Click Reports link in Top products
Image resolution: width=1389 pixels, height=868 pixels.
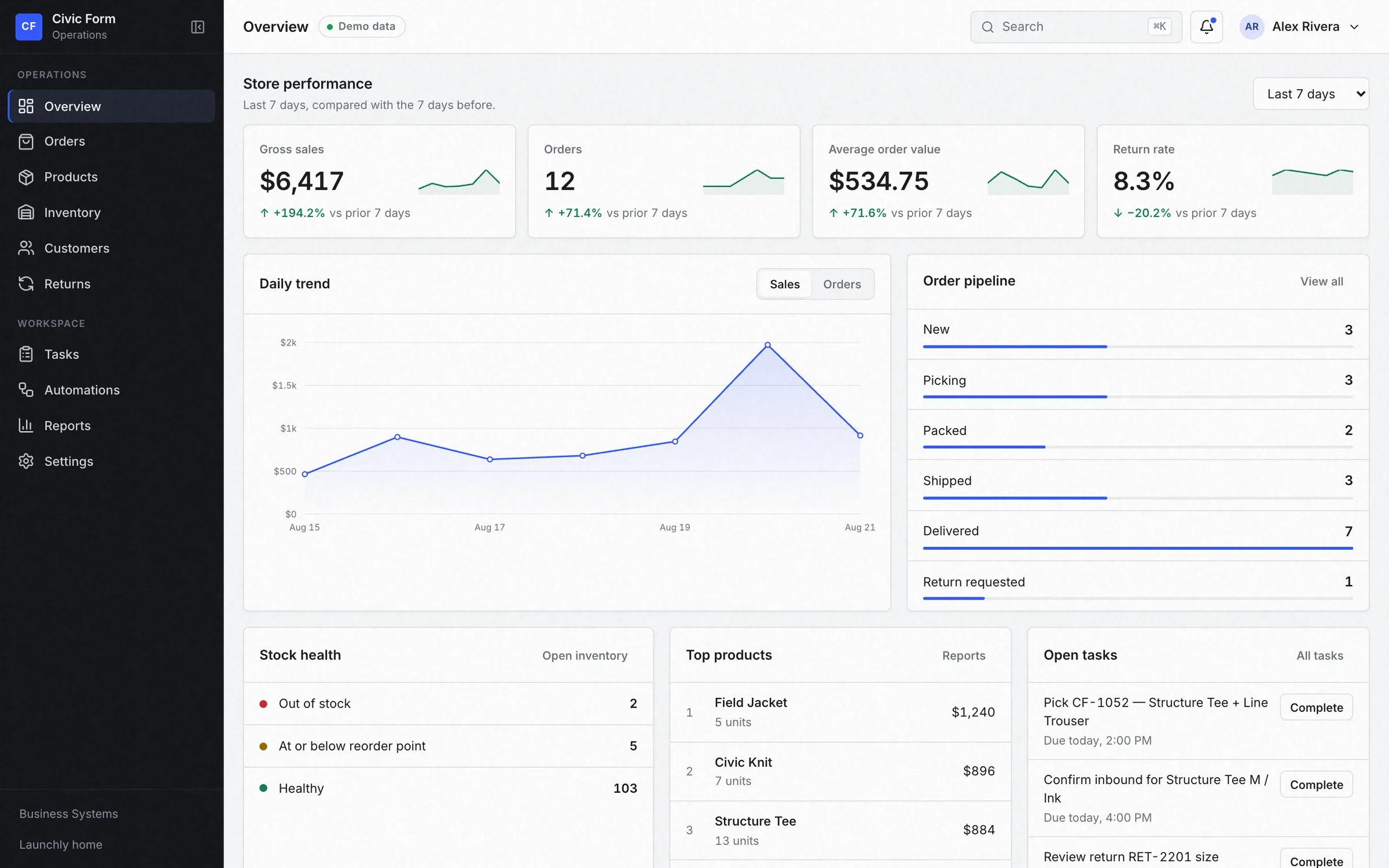(x=964, y=656)
